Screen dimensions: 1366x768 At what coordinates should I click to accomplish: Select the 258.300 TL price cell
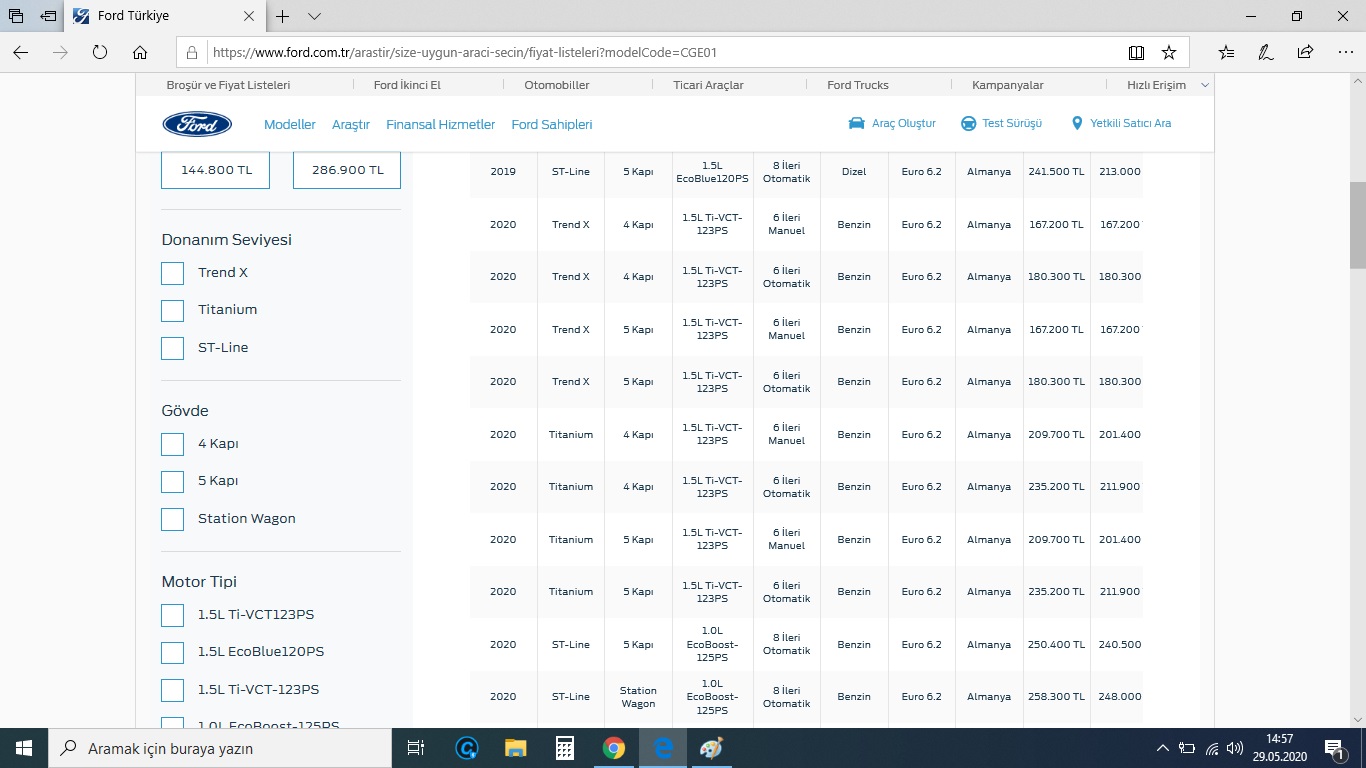pos(1056,697)
